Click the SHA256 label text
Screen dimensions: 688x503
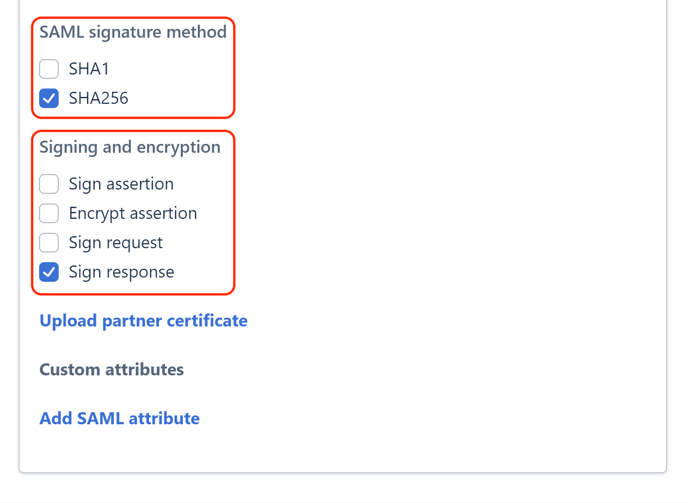(98, 98)
